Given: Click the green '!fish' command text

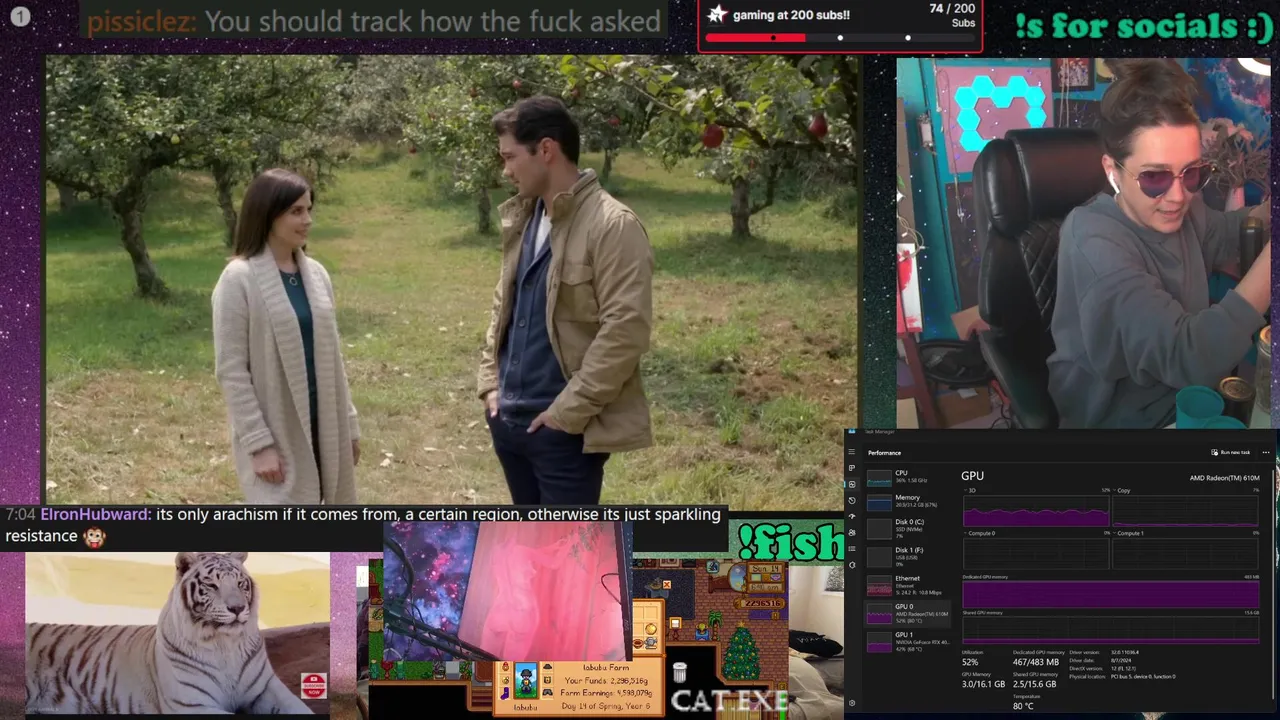Looking at the screenshot, I should (x=790, y=542).
